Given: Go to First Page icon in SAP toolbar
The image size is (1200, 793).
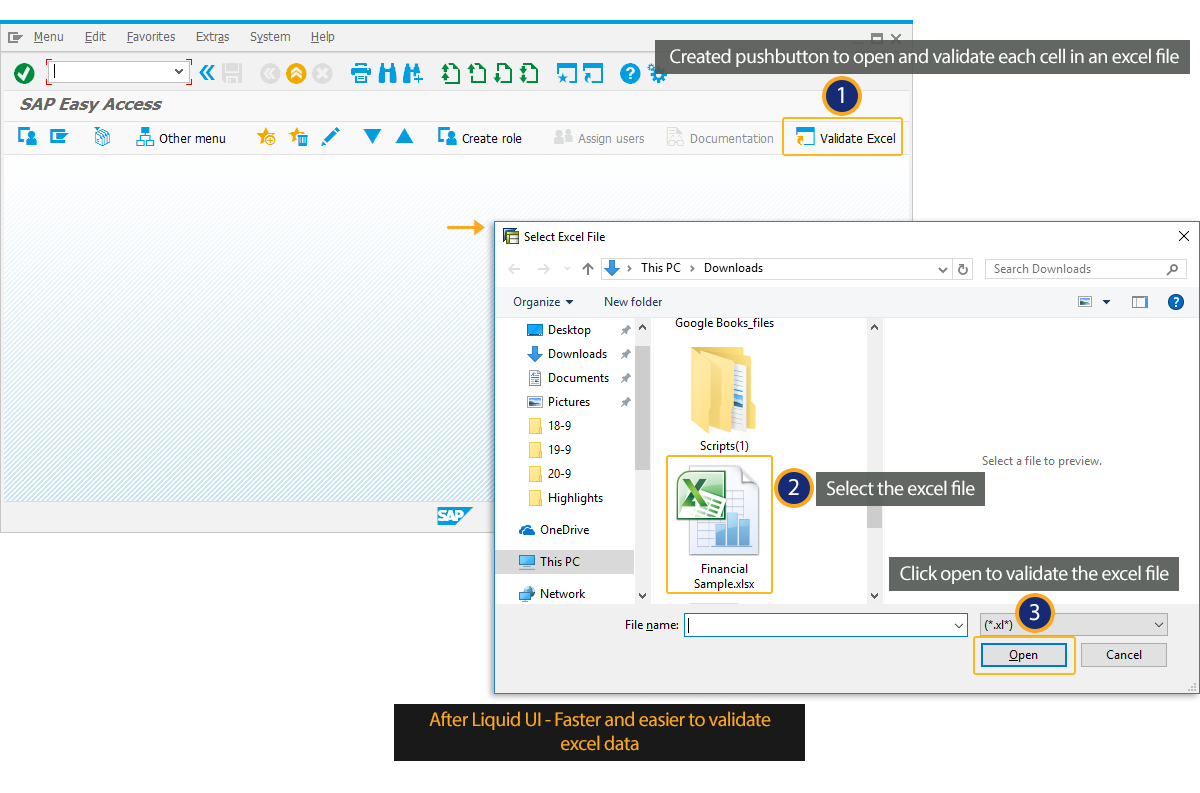Looking at the screenshot, I should (x=452, y=73).
